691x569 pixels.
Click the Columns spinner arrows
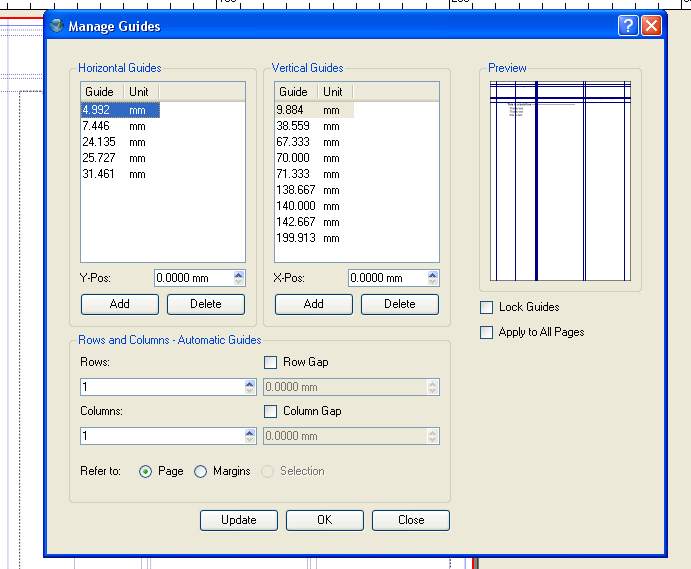(249, 436)
